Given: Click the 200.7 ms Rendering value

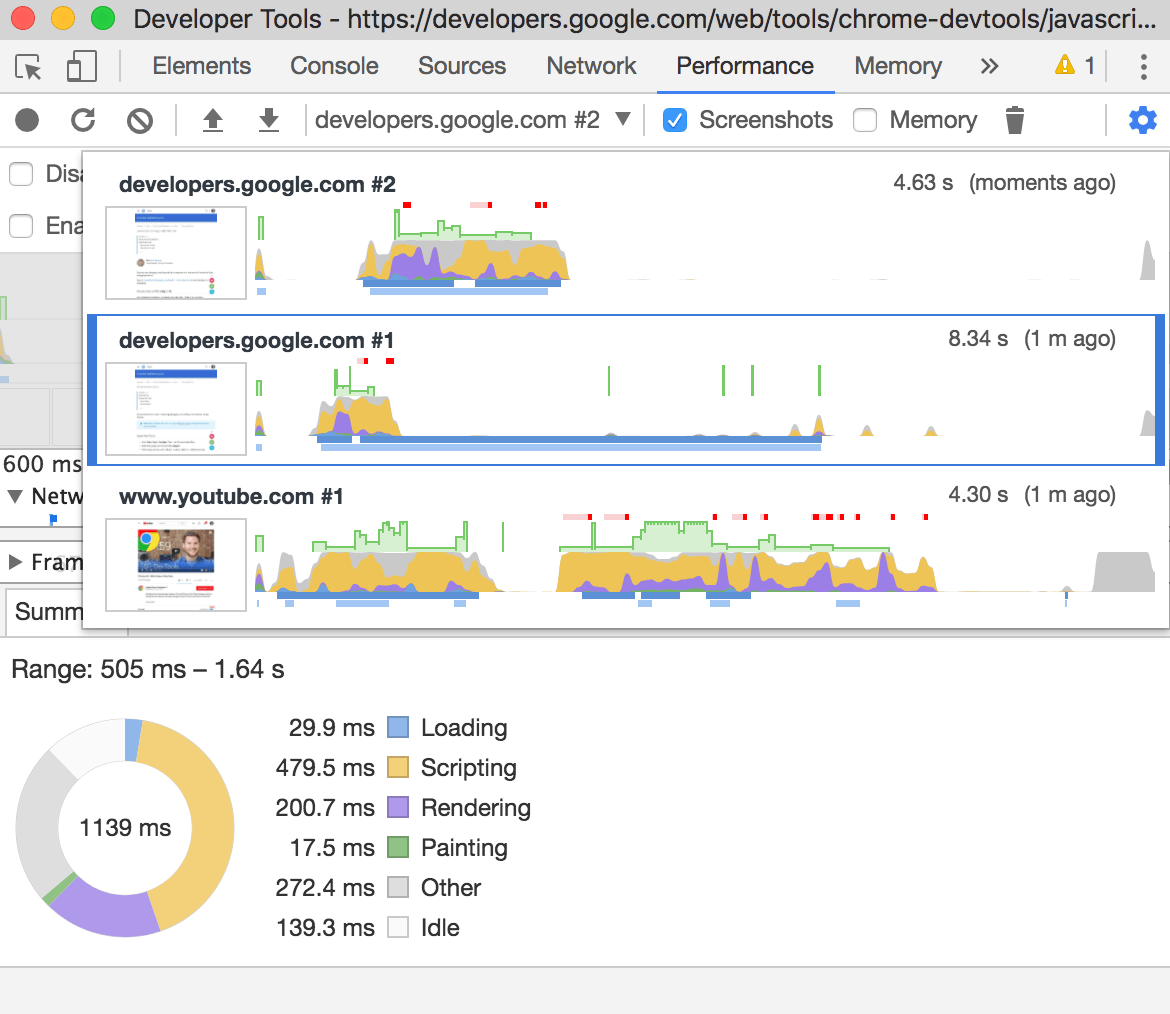Looking at the screenshot, I should [325, 807].
